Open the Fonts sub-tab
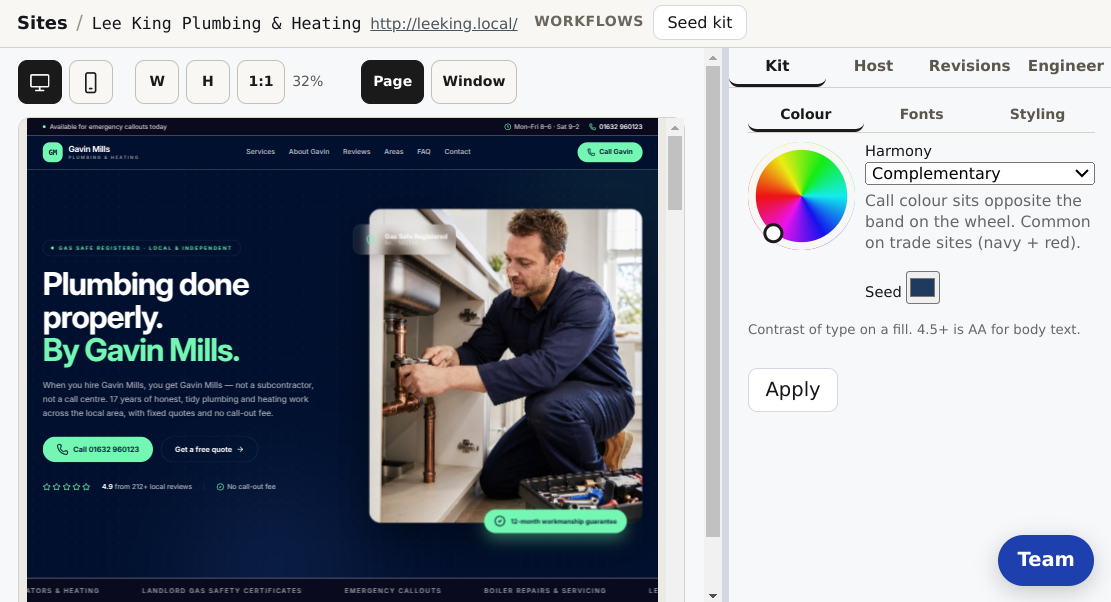1111x602 pixels. click(x=921, y=114)
